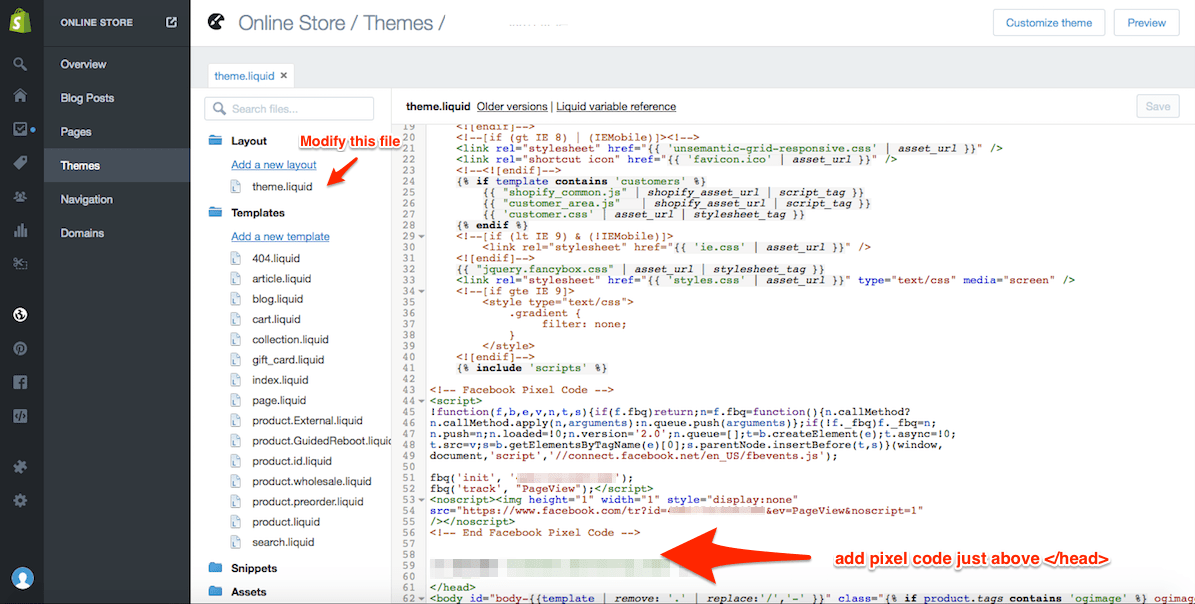Open Liquid variable reference link
This screenshot has width=1195, height=604.
coord(616,106)
